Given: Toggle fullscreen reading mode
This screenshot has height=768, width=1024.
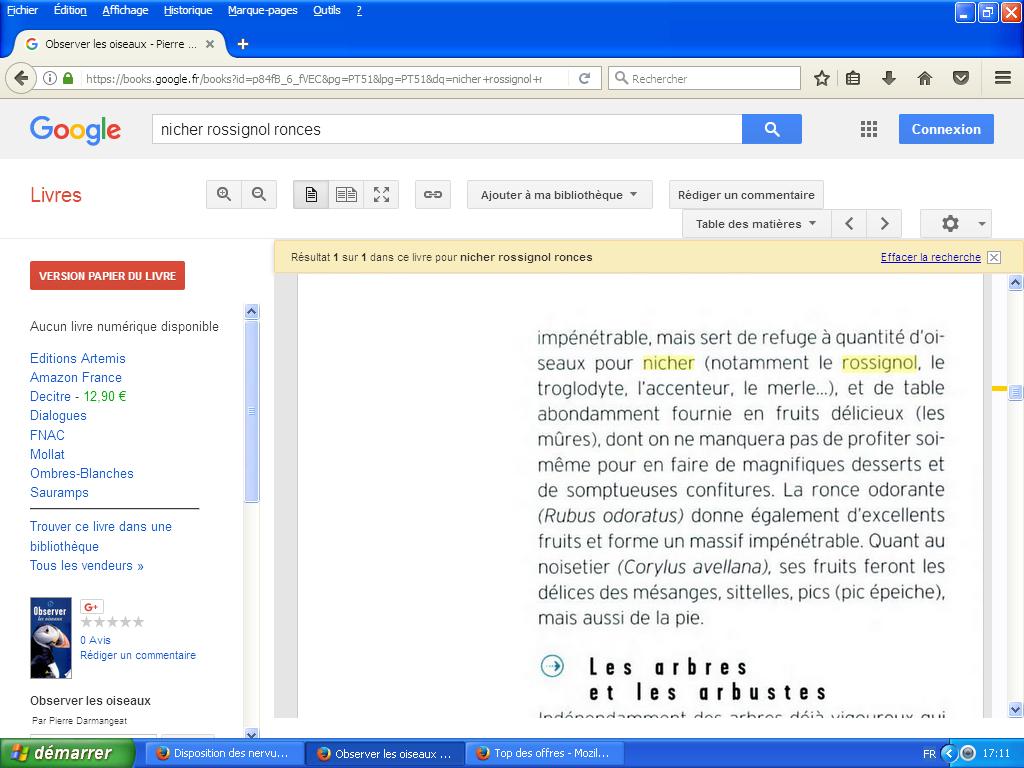Looking at the screenshot, I should 381,195.
